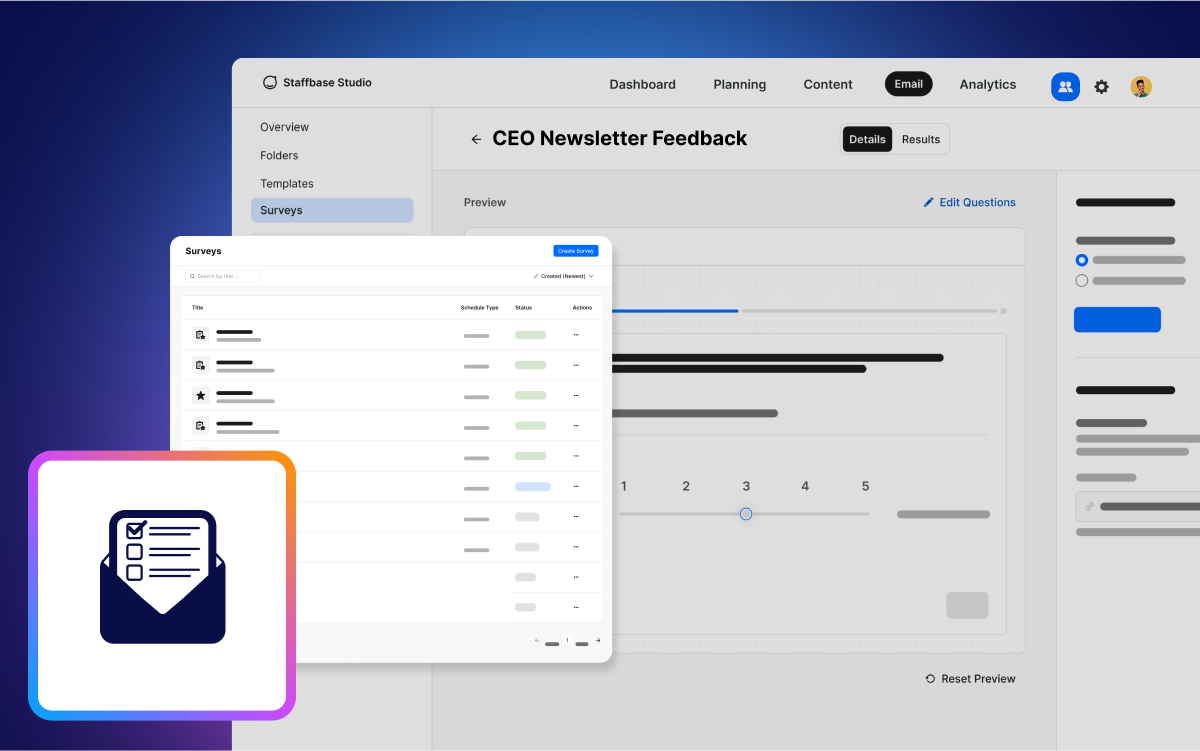This screenshot has height=751, width=1200.
Task: Click the Edit Questions link
Action: pos(969,202)
